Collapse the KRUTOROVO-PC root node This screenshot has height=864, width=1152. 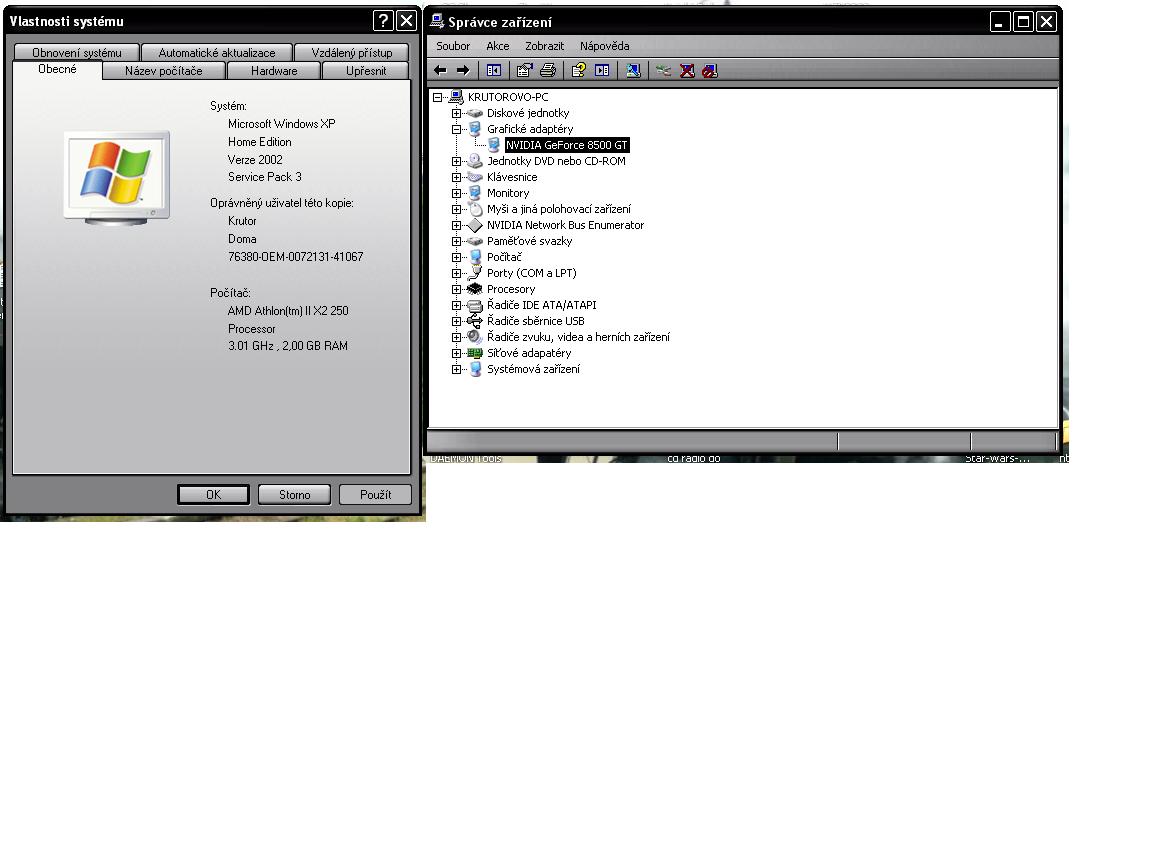[x=437, y=97]
